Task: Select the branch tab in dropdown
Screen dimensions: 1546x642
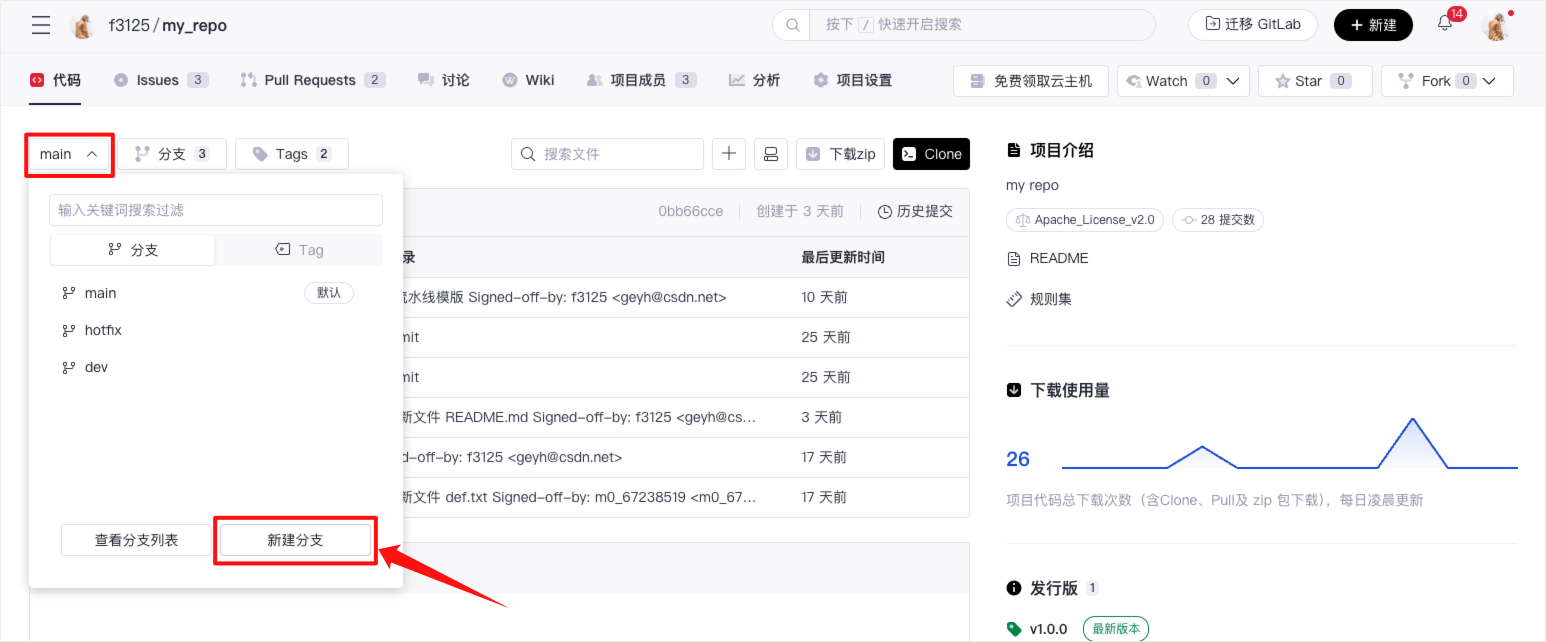Action: coord(132,250)
